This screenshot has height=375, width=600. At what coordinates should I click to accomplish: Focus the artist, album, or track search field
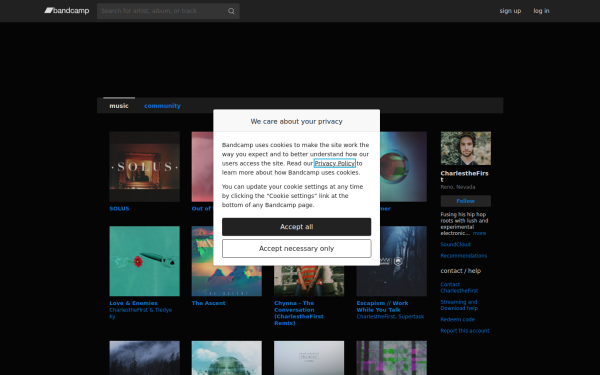click(x=168, y=11)
